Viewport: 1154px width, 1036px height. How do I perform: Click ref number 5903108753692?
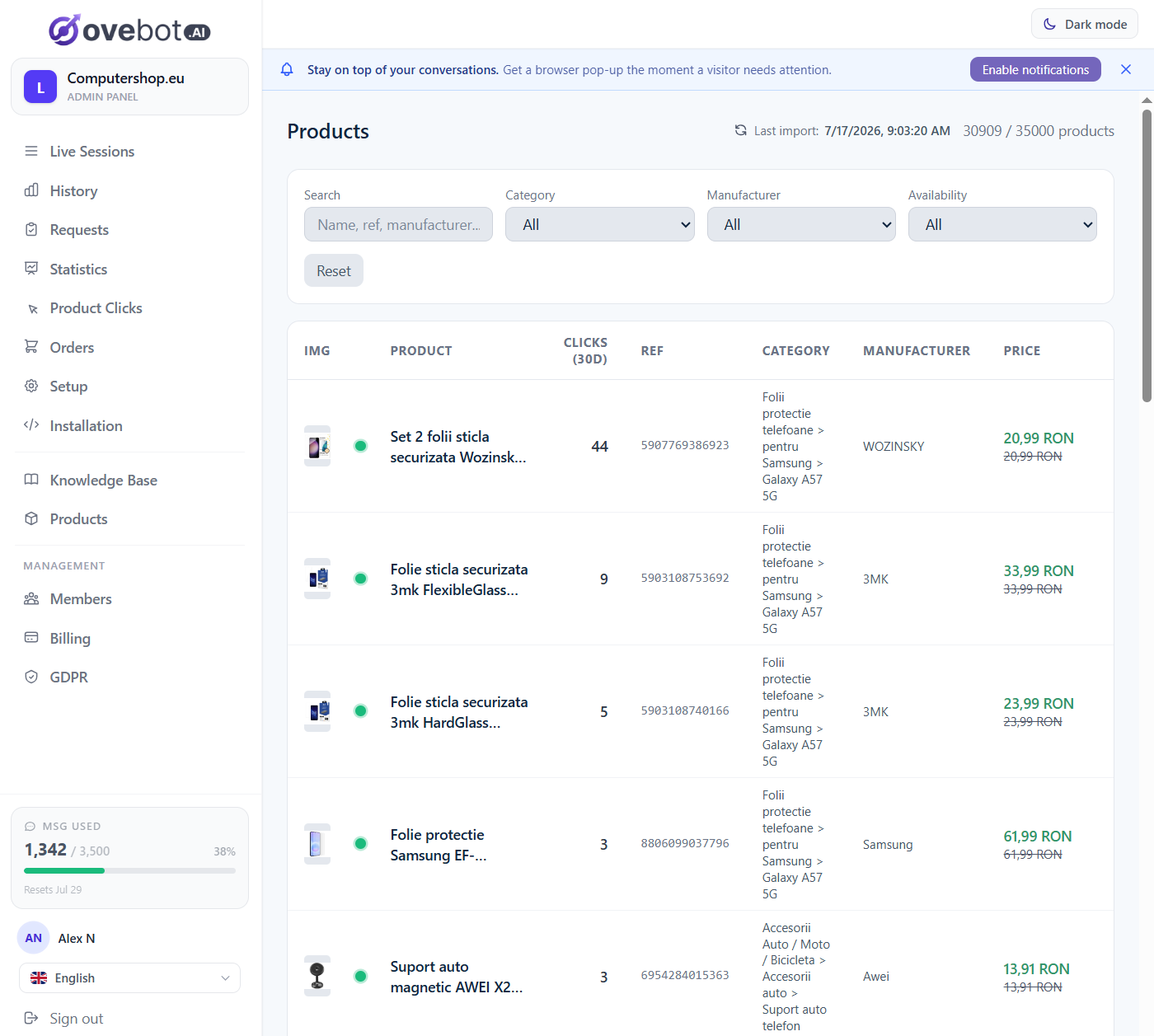coord(685,578)
